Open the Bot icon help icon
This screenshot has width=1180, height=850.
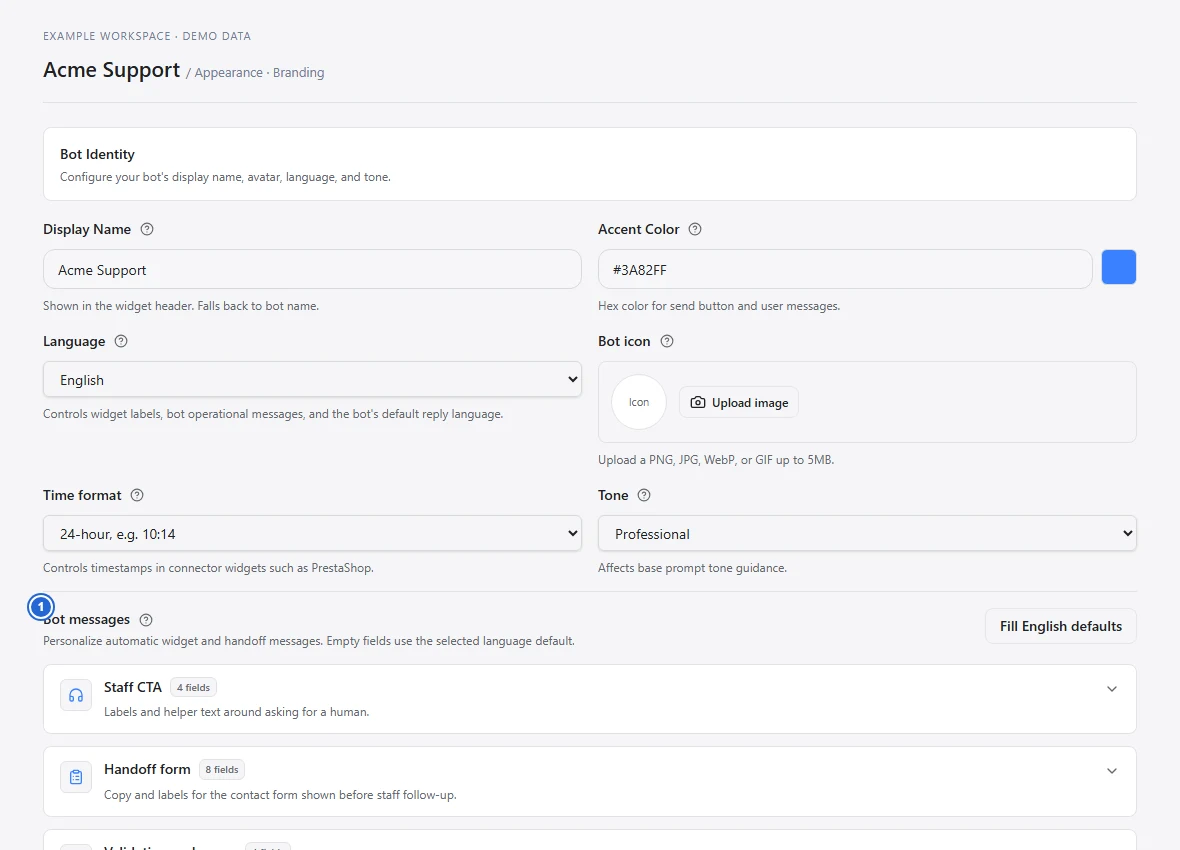coord(667,341)
